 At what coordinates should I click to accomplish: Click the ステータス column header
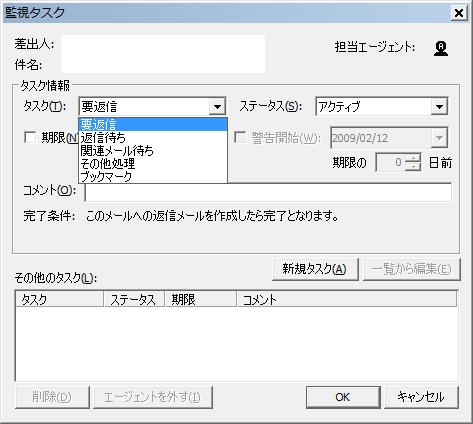click(134, 299)
